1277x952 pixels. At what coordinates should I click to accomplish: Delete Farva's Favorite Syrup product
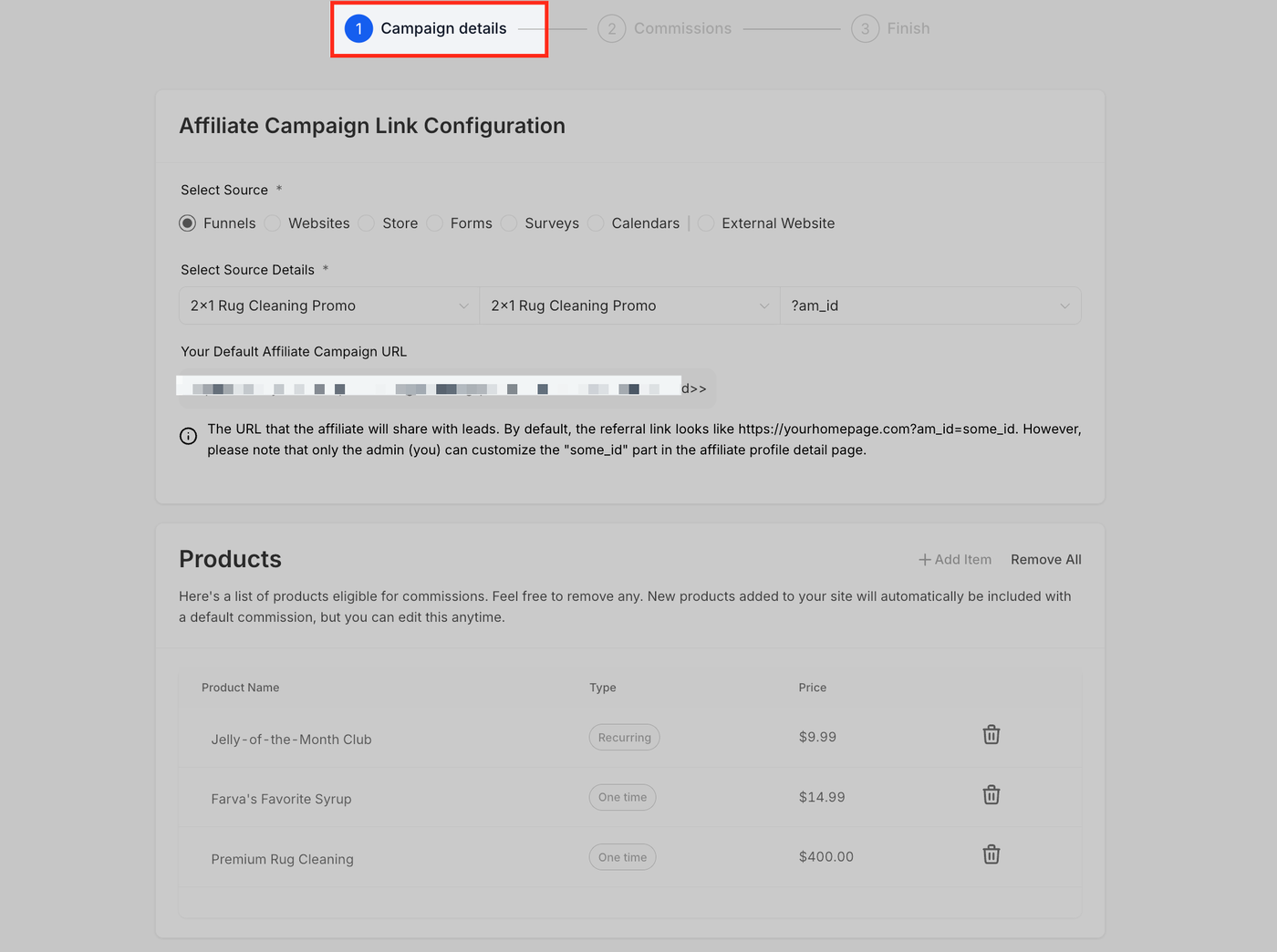991,795
